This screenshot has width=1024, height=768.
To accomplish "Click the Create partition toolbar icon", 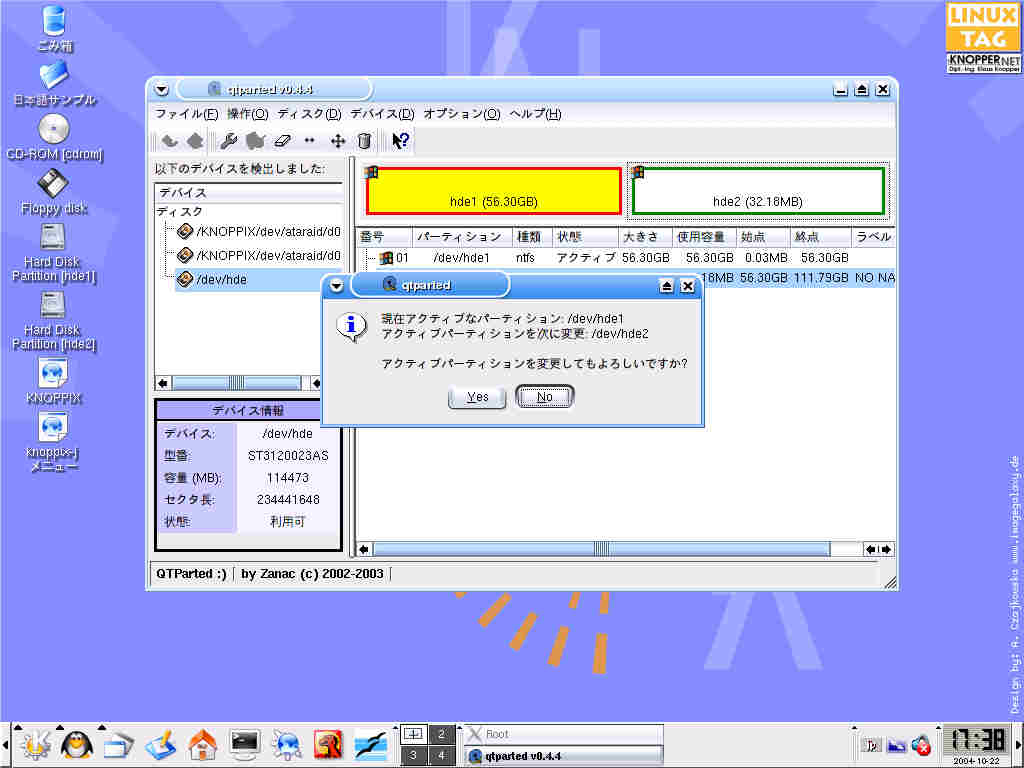I will coord(255,140).
